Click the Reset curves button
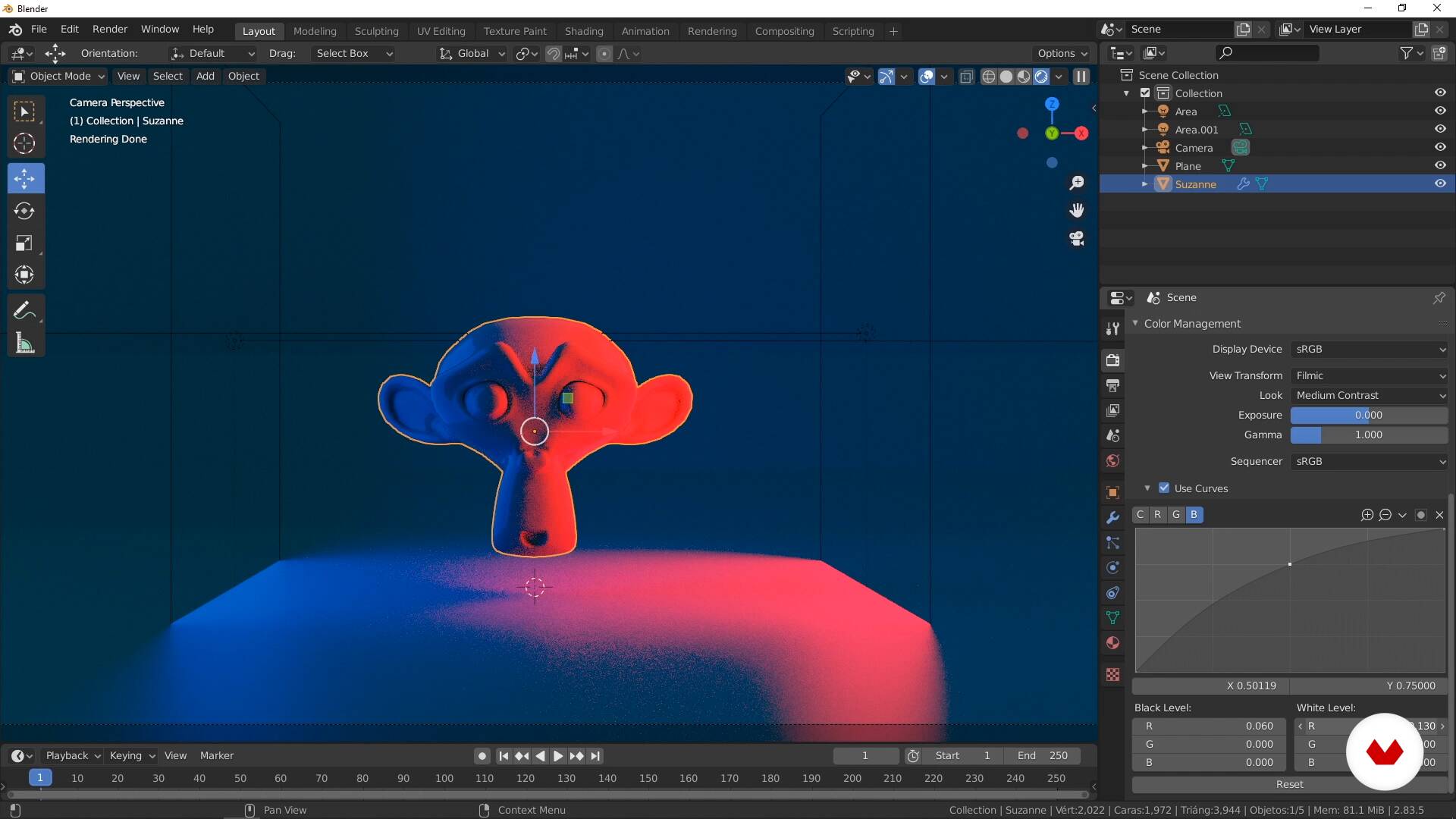1456x819 pixels. point(1289,784)
